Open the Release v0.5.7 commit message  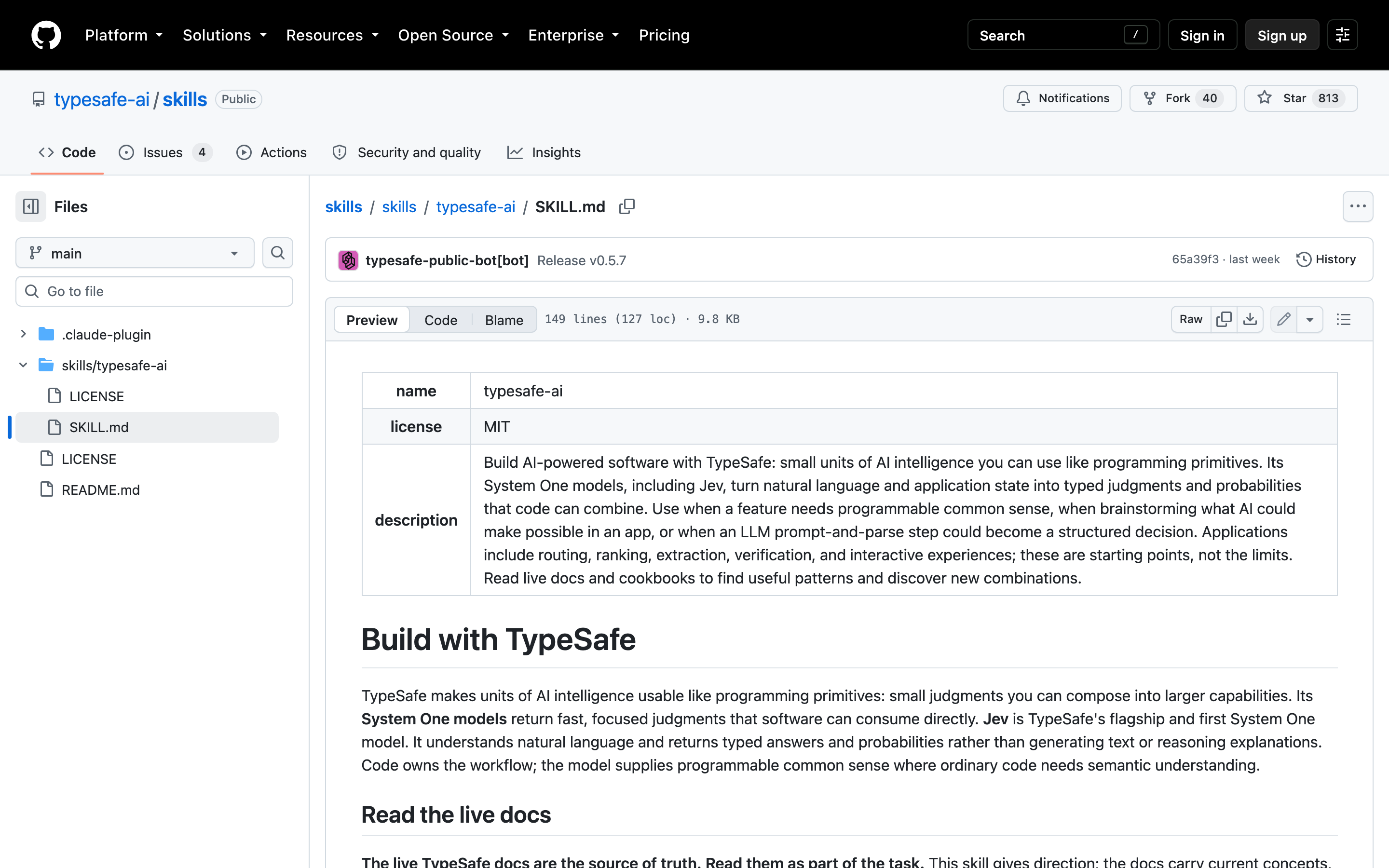coord(582,260)
